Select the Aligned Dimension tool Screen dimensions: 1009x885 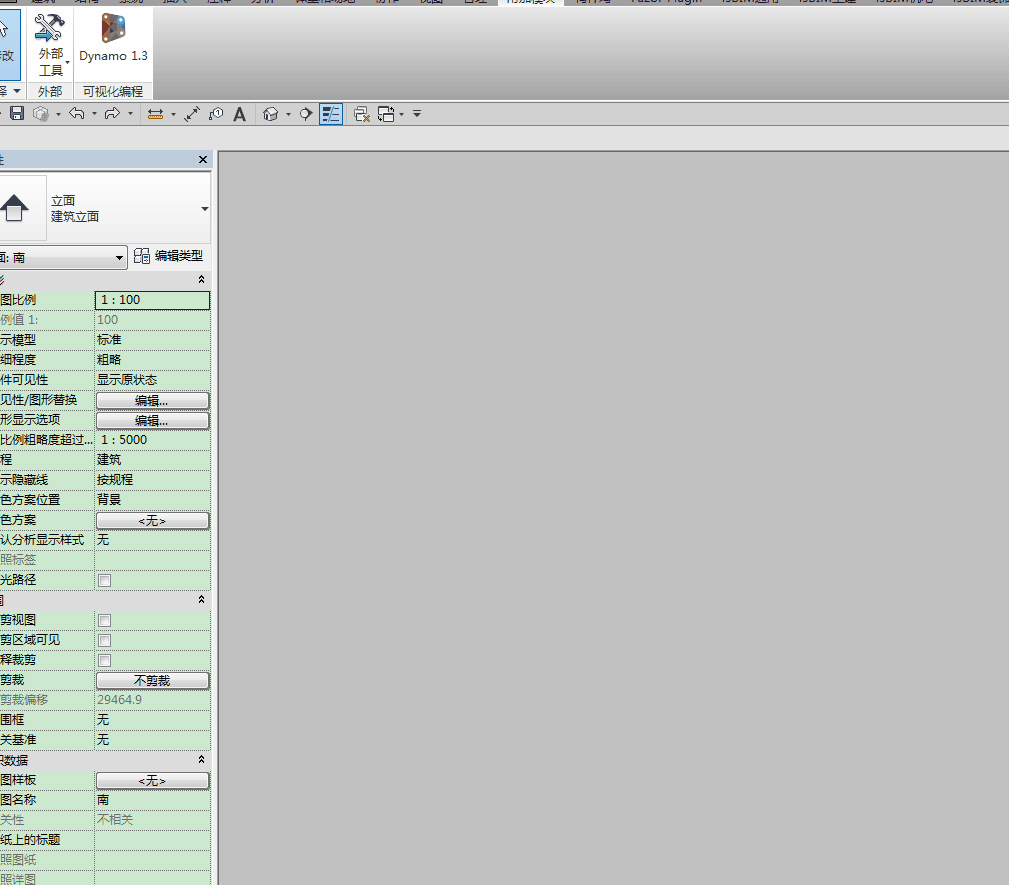(192, 114)
